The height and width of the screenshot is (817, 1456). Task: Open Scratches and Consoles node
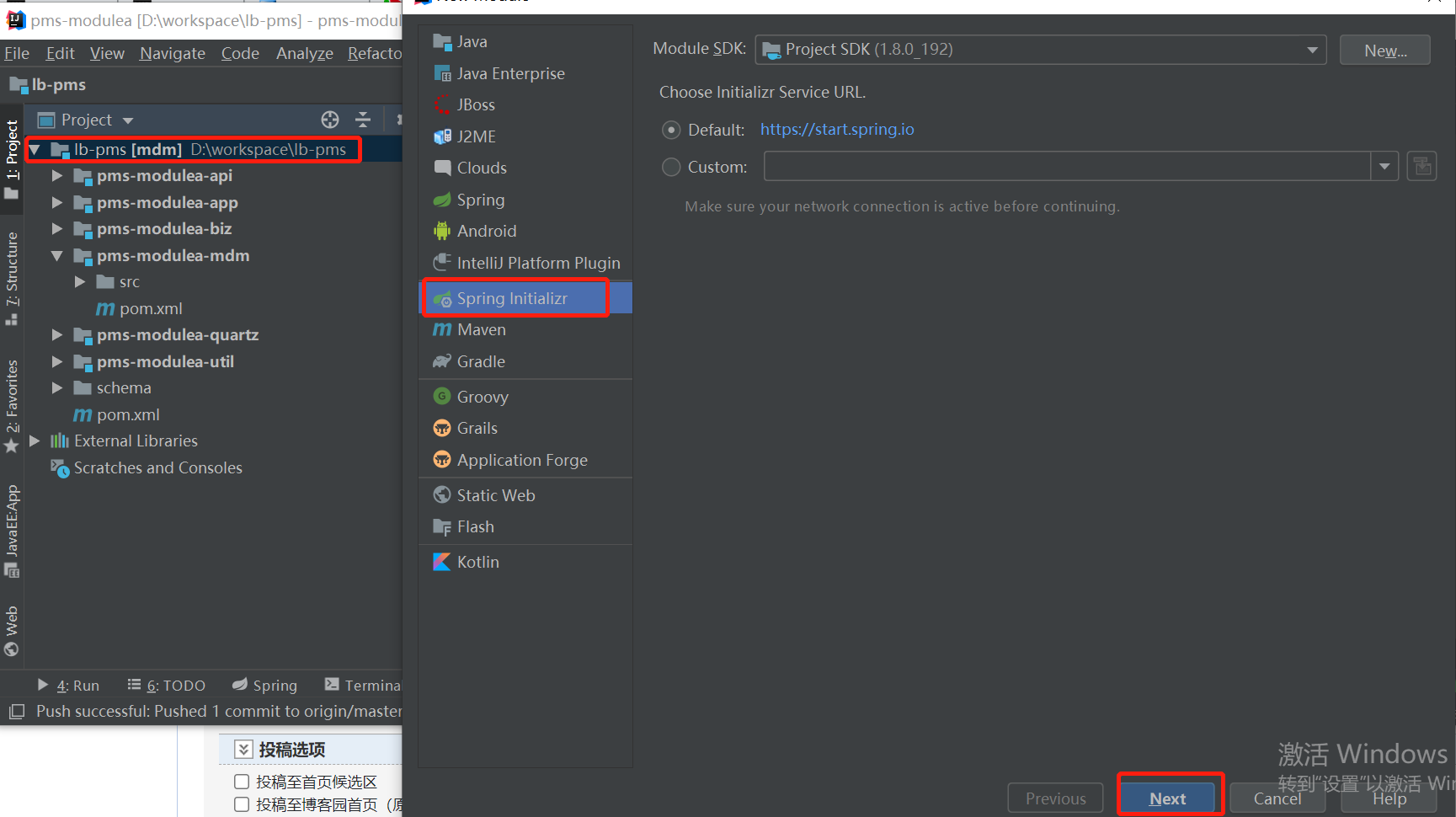click(x=147, y=467)
